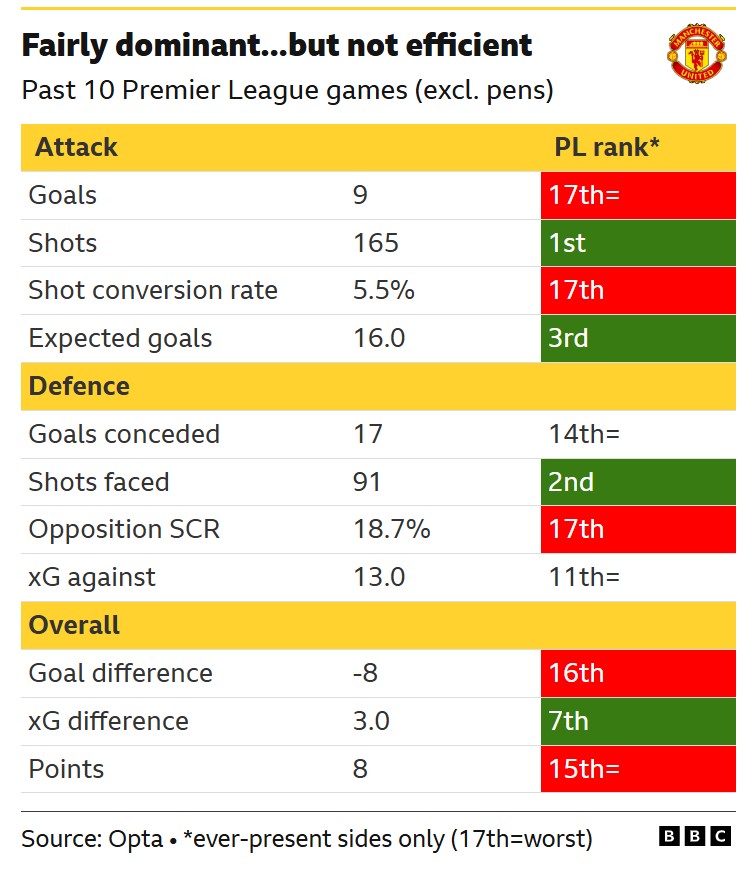The height and width of the screenshot is (871, 753).
Task: Click the BBC logo
Action: [x=695, y=838]
